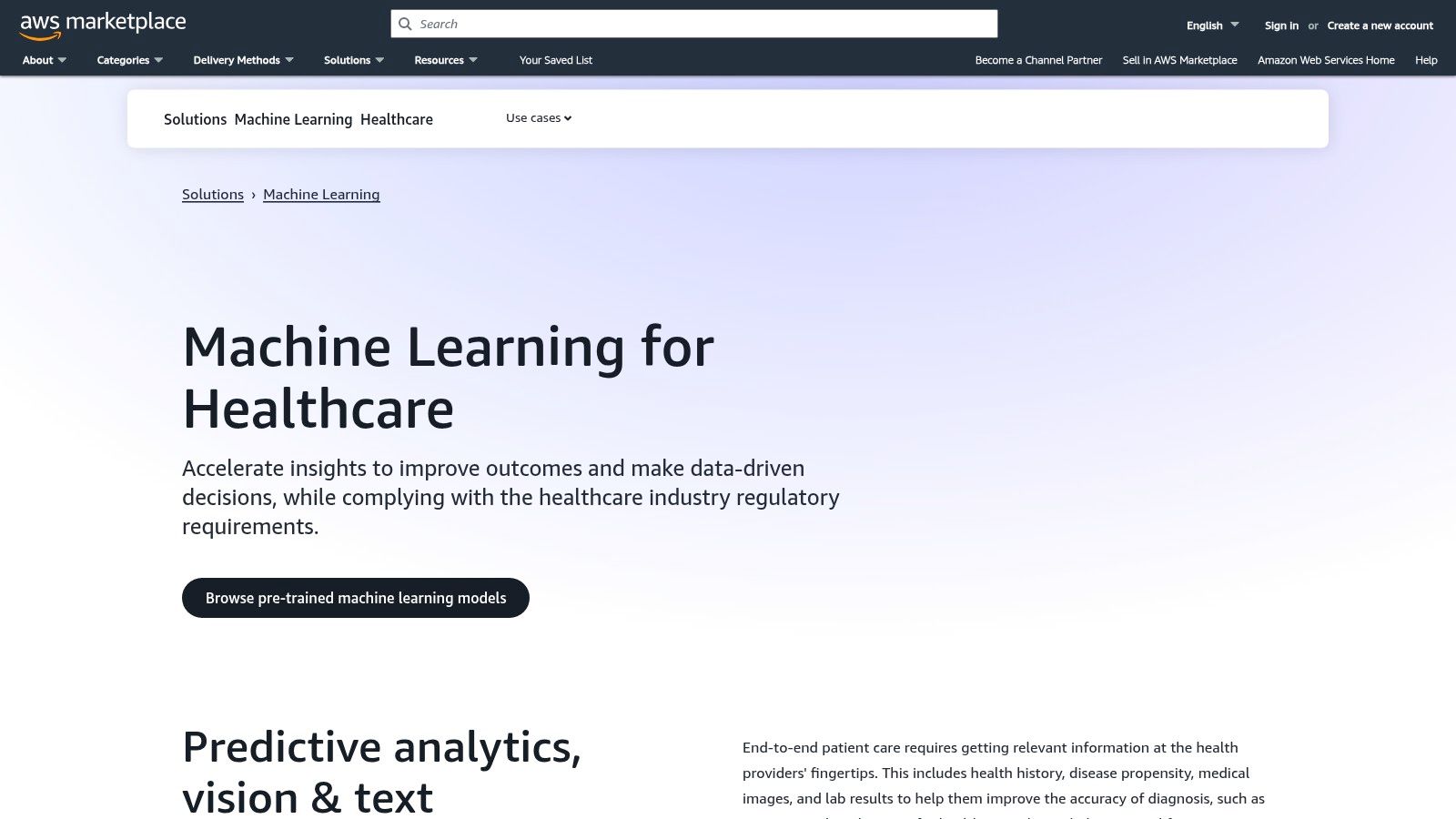Click Create a new account

1380,25
